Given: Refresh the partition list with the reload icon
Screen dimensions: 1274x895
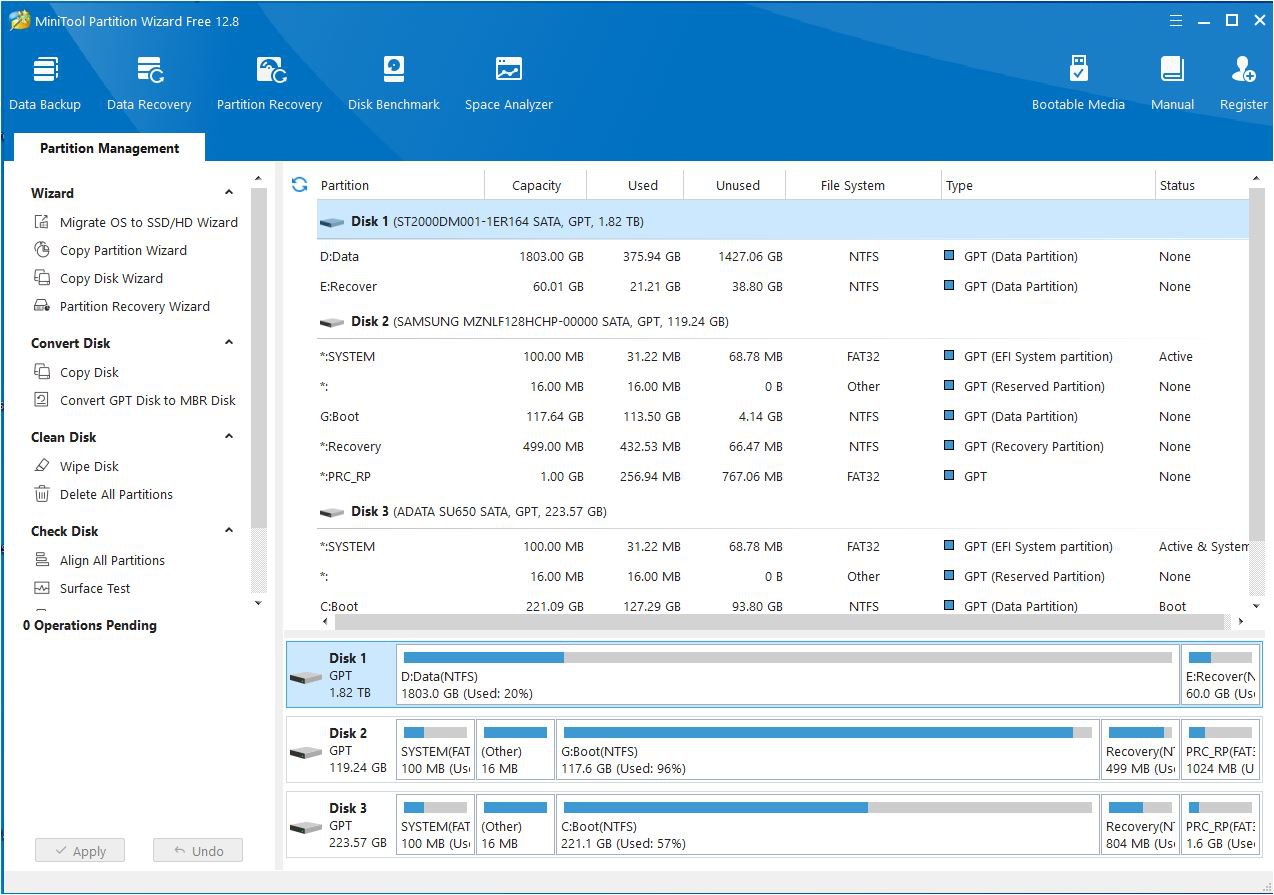Looking at the screenshot, I should pos(299,185).
